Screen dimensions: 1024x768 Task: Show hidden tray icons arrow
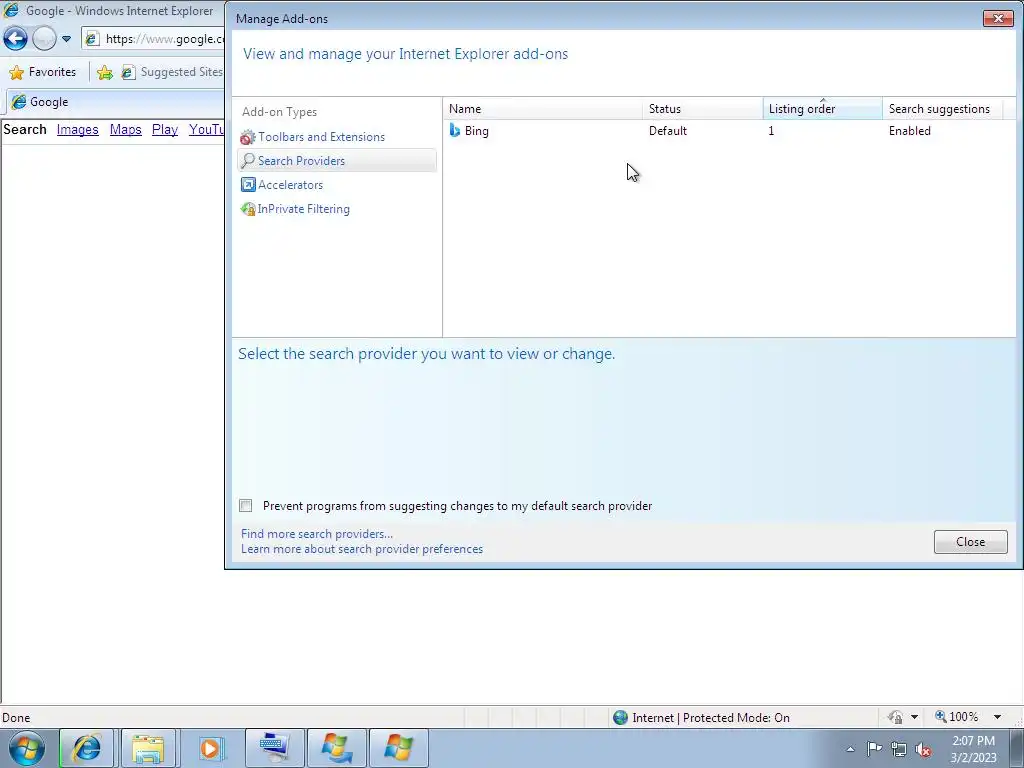pyautogui.click(x=850, y=749)
